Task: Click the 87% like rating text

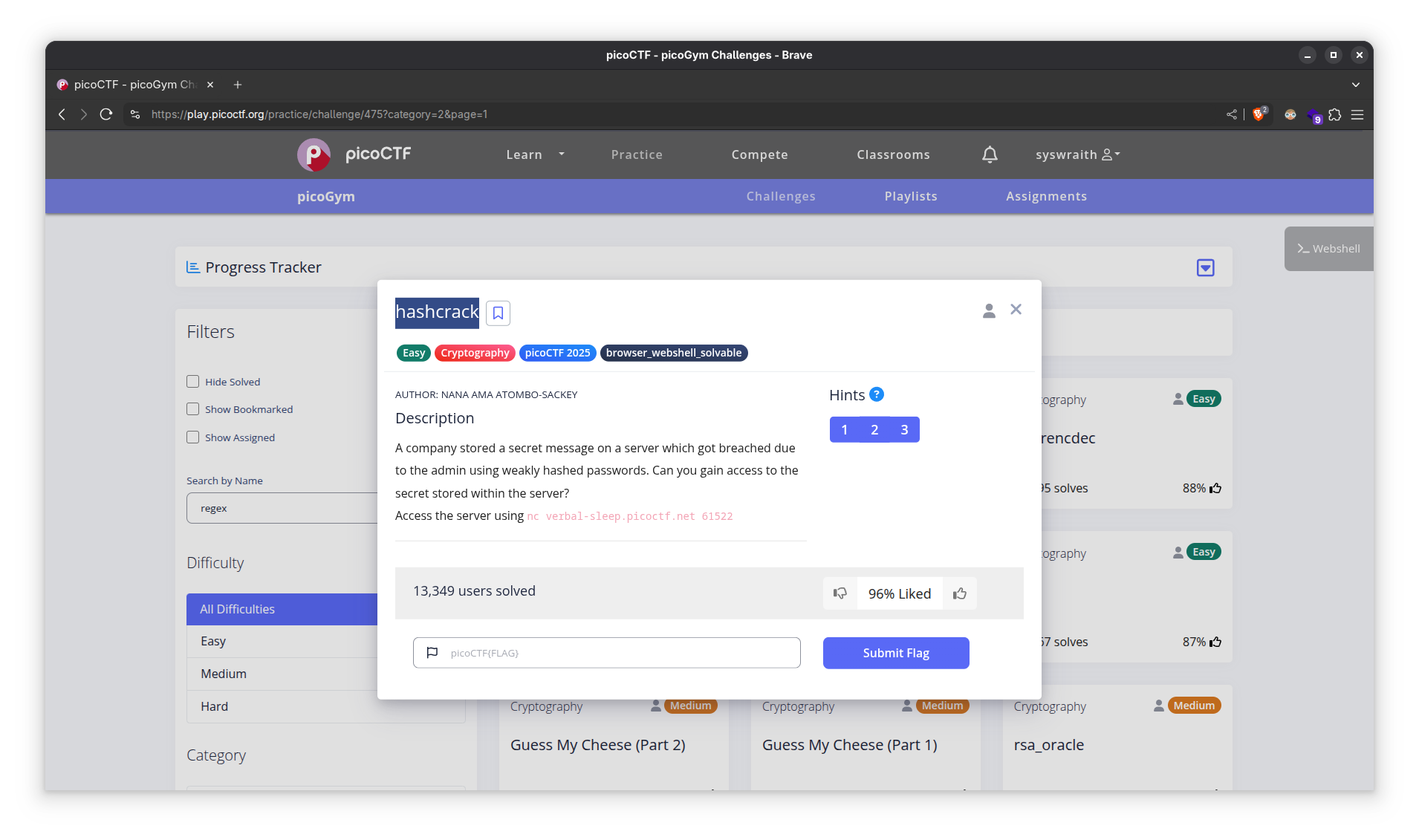Action: pyautogui.click(x=1194, y=642)
